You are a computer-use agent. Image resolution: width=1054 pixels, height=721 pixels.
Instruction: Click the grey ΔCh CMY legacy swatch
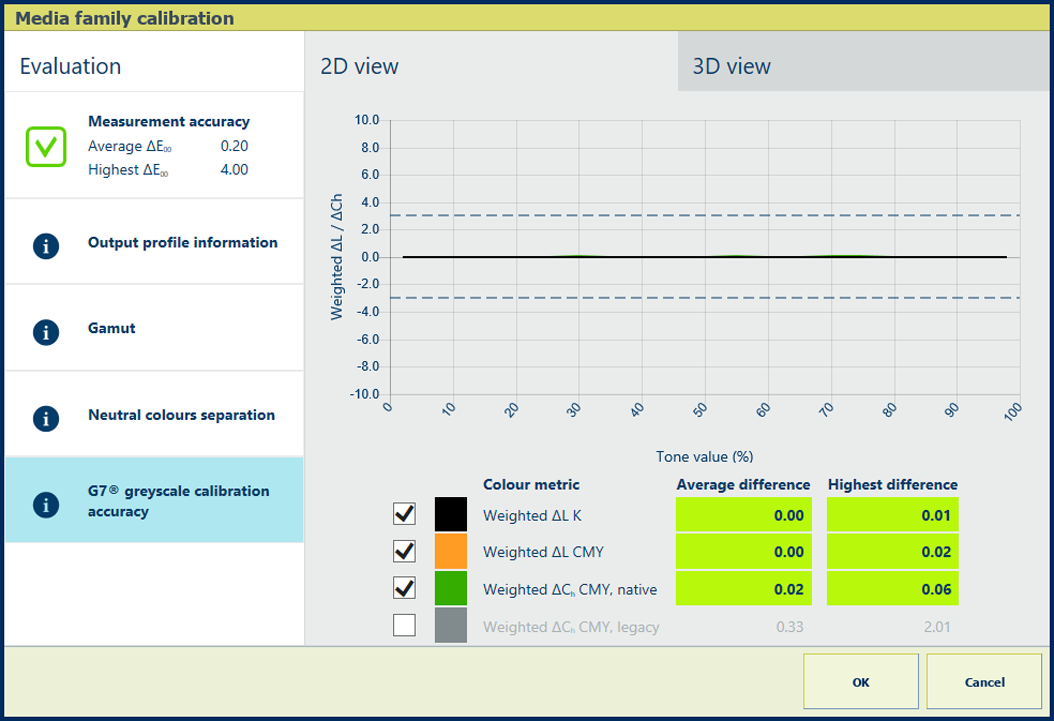[x=450, y=626]
